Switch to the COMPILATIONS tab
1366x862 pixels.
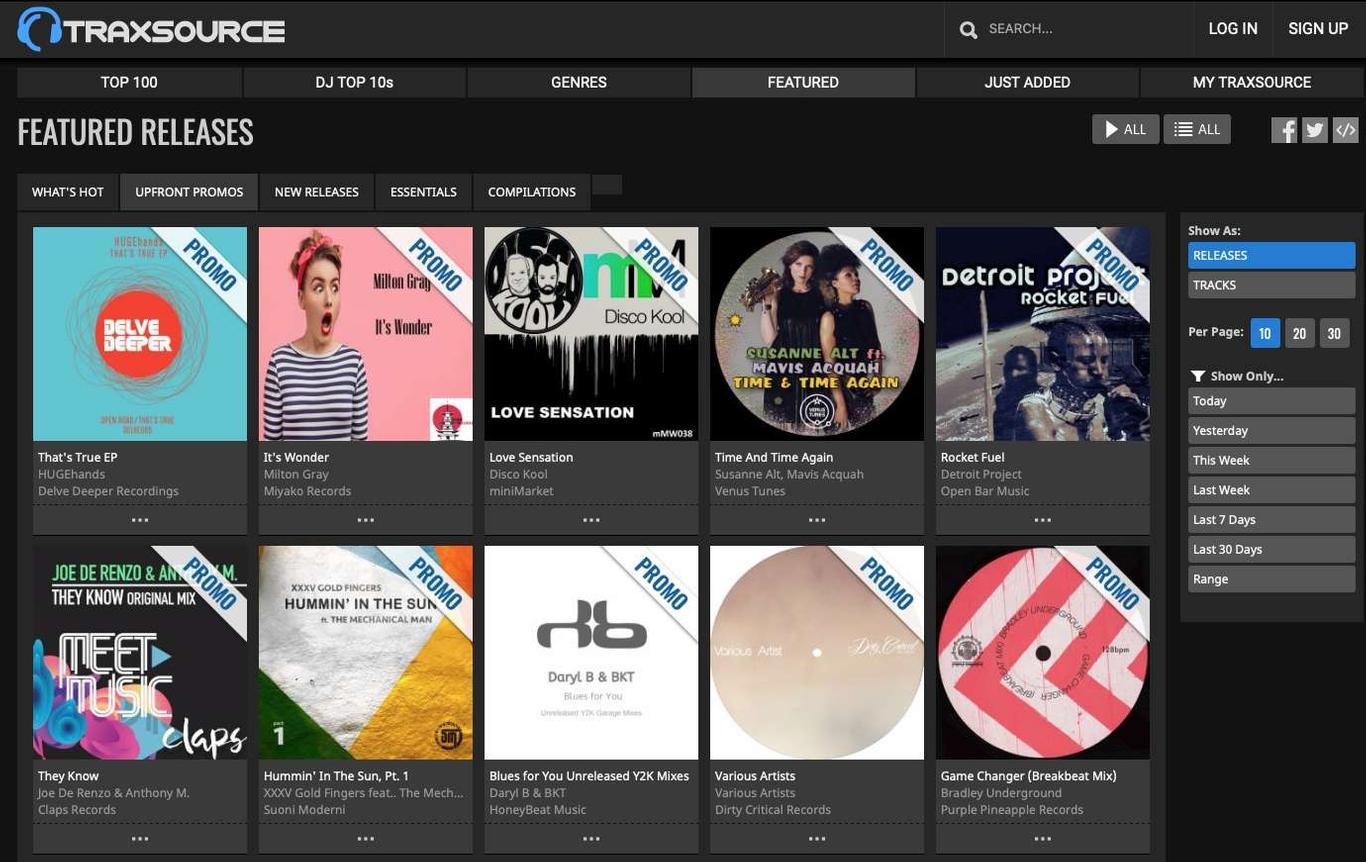coord(532,192)
